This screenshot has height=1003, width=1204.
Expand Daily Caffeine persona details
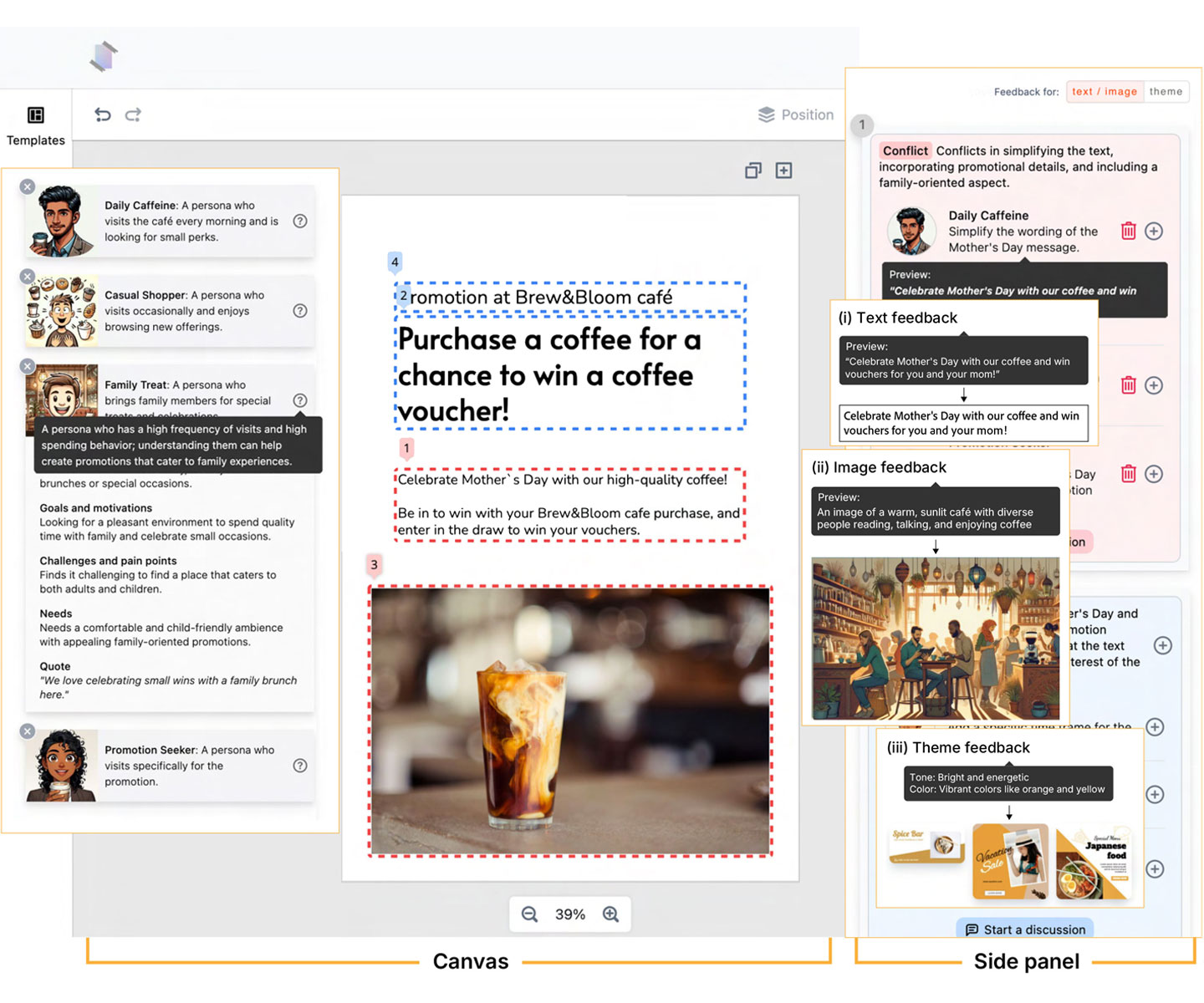pyautogui.click(x=300, y=221)
